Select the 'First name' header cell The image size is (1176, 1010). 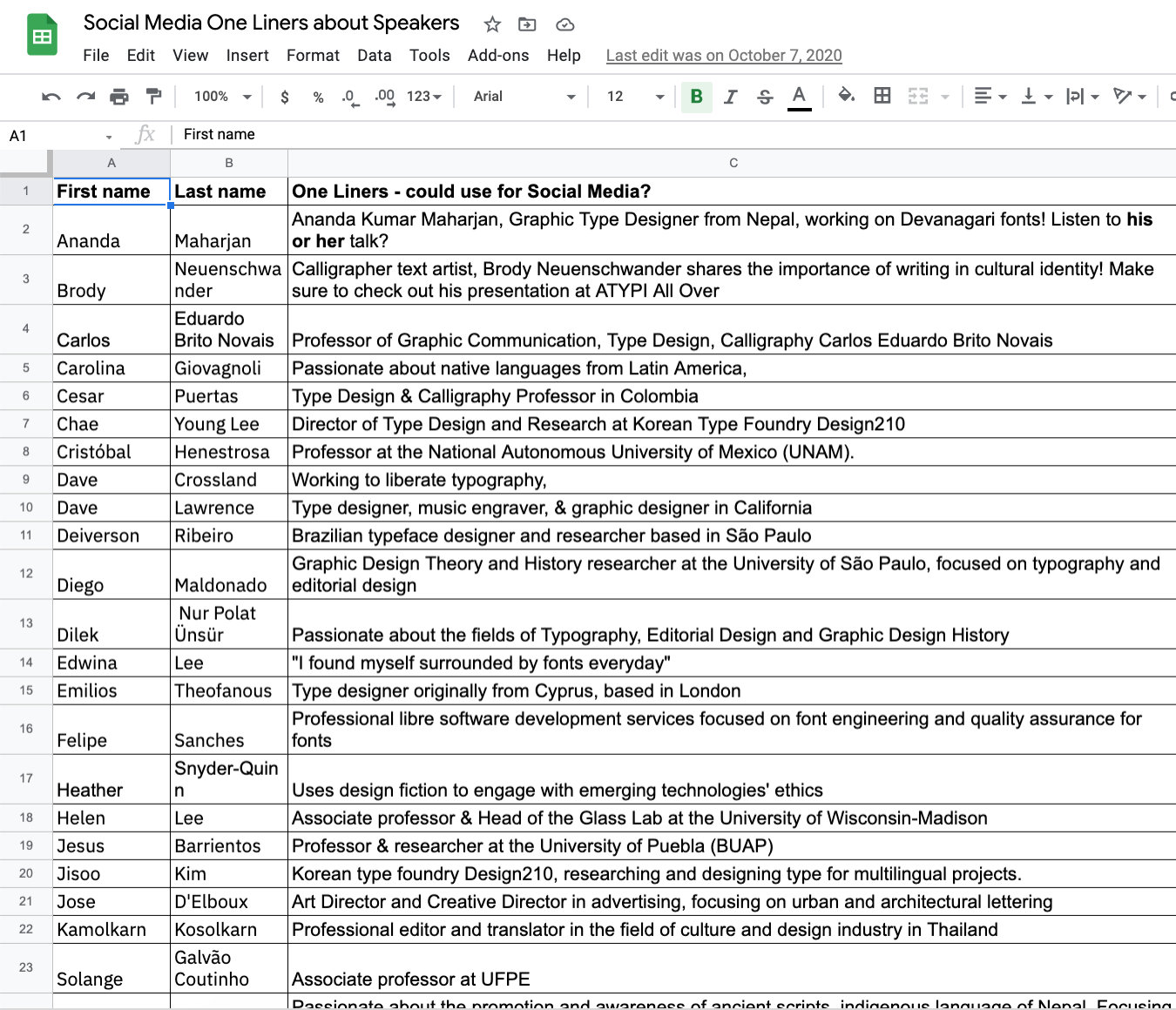pos(112,192)
